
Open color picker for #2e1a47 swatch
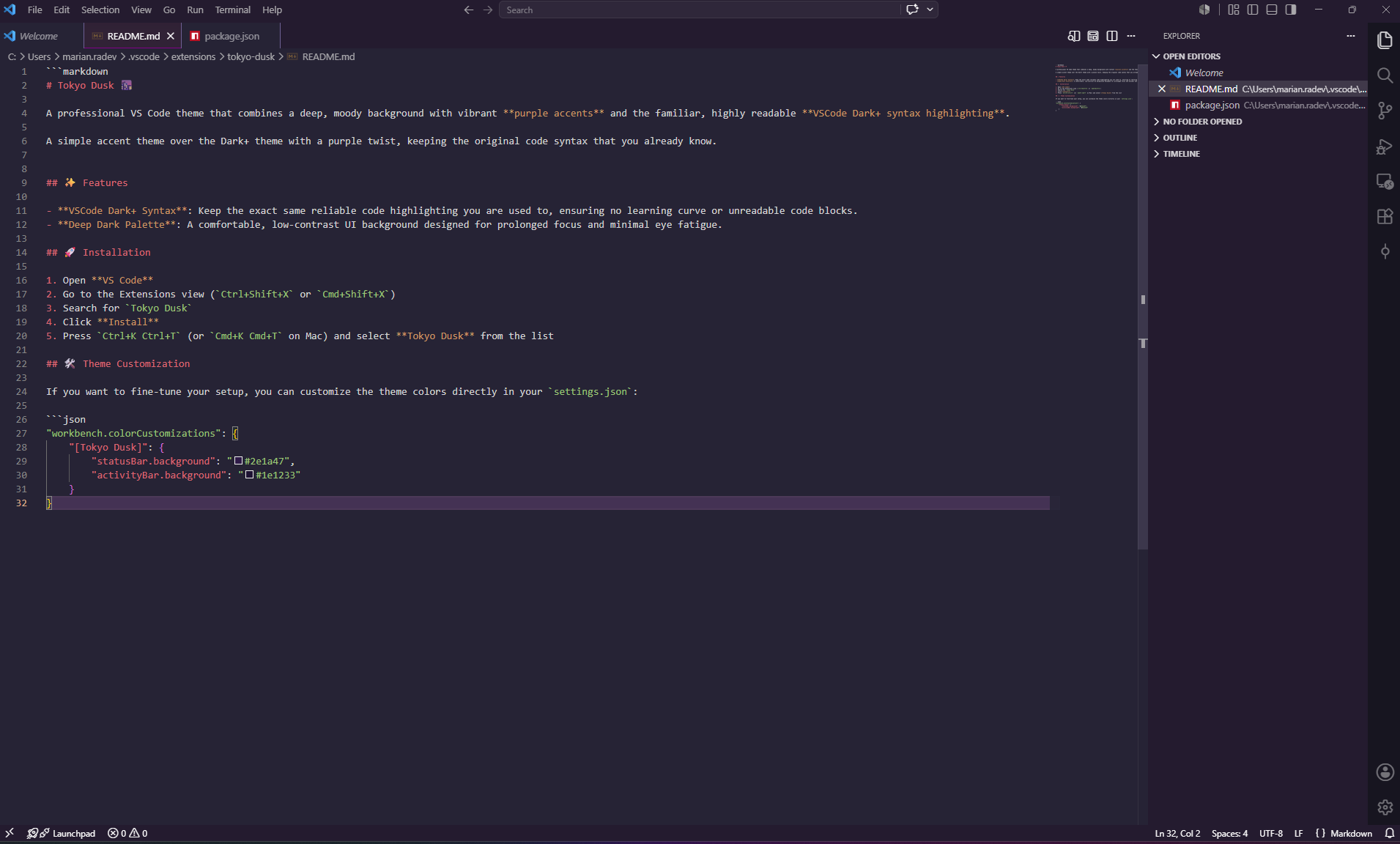(x=238, y=461)
